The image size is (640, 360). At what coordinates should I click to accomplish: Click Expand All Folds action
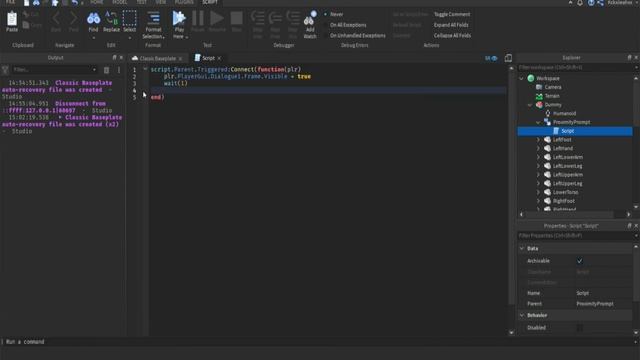coord(451,25)
